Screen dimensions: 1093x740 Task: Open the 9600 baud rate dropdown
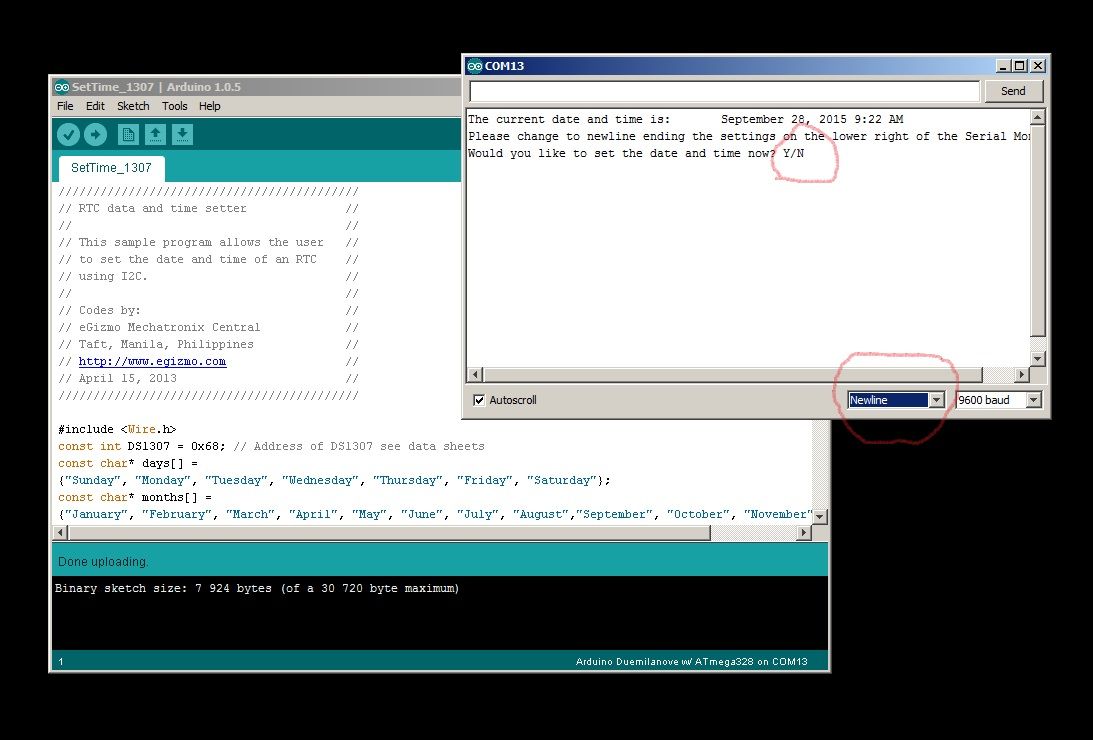pyautogui.click(x=999, y=400)
